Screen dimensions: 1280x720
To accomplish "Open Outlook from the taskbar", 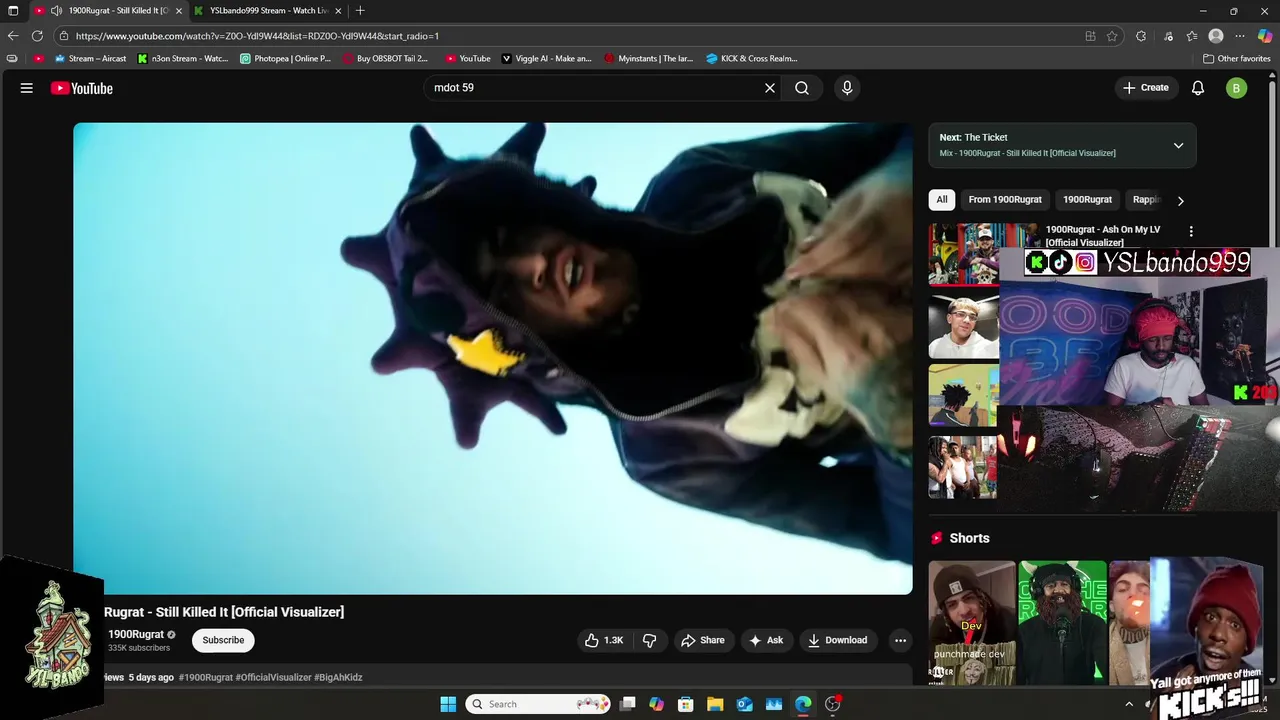I will [744, 704].
